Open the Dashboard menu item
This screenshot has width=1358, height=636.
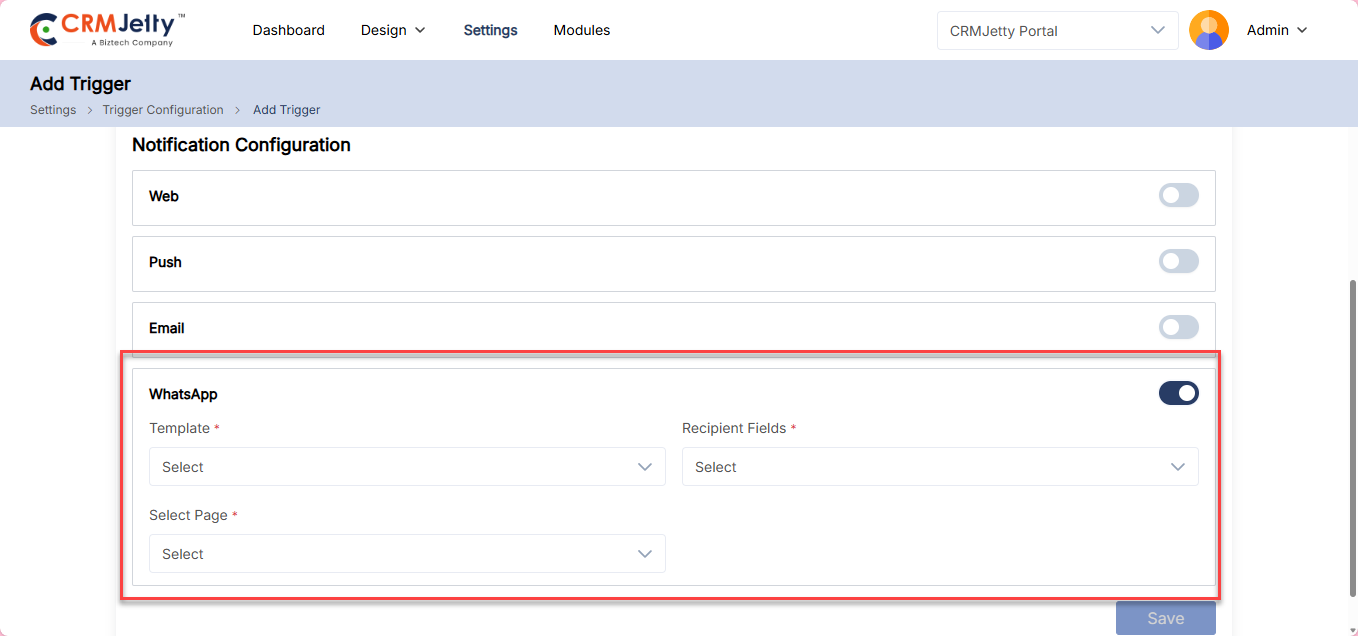click(288, 31)
